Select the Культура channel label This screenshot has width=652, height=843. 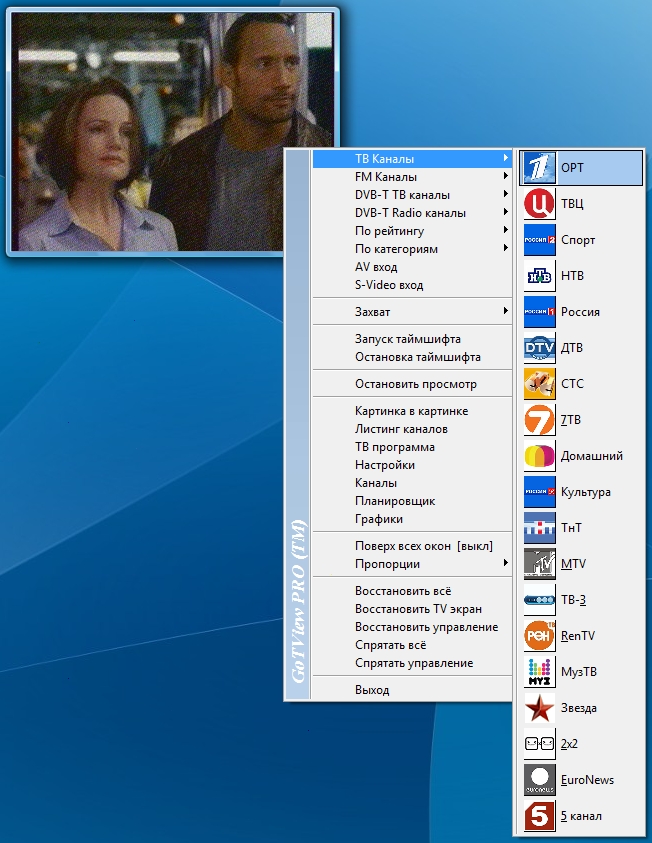click(586, 492)
